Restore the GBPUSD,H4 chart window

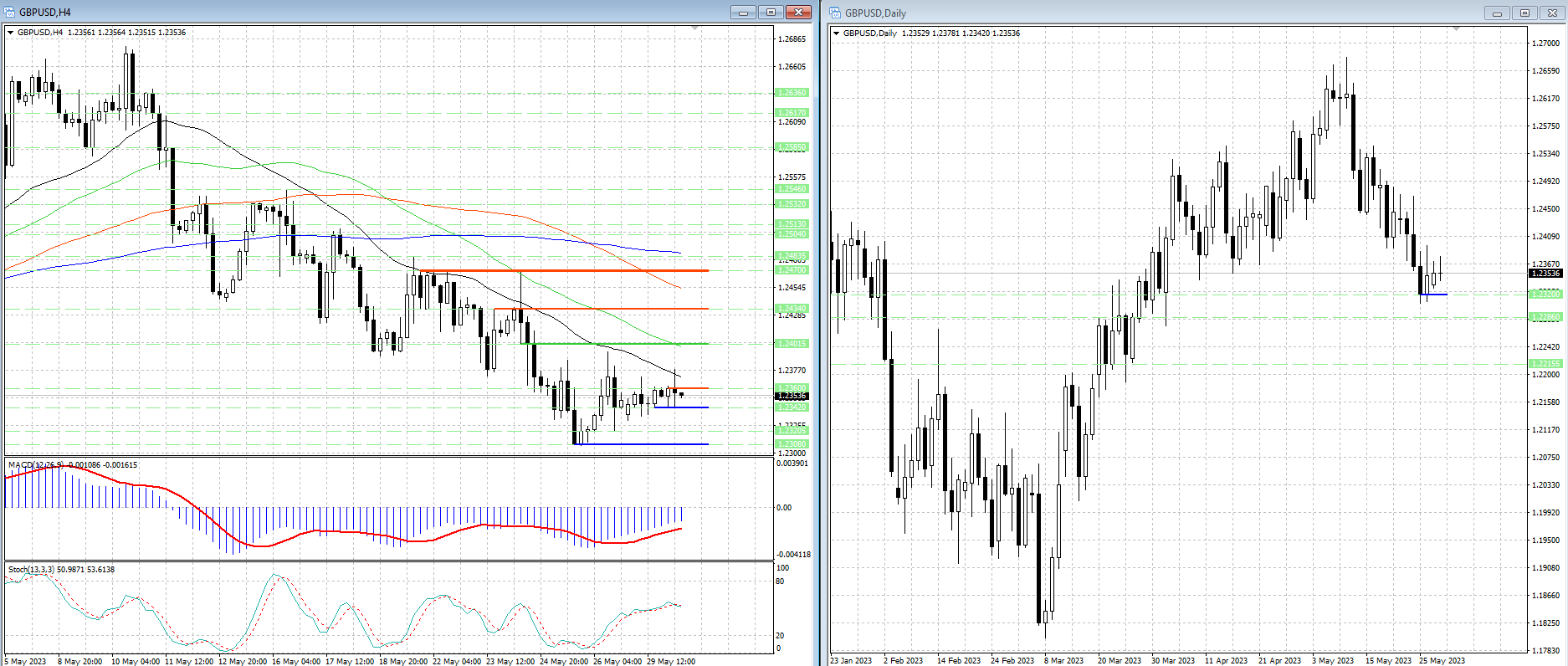tap(771, 12)
